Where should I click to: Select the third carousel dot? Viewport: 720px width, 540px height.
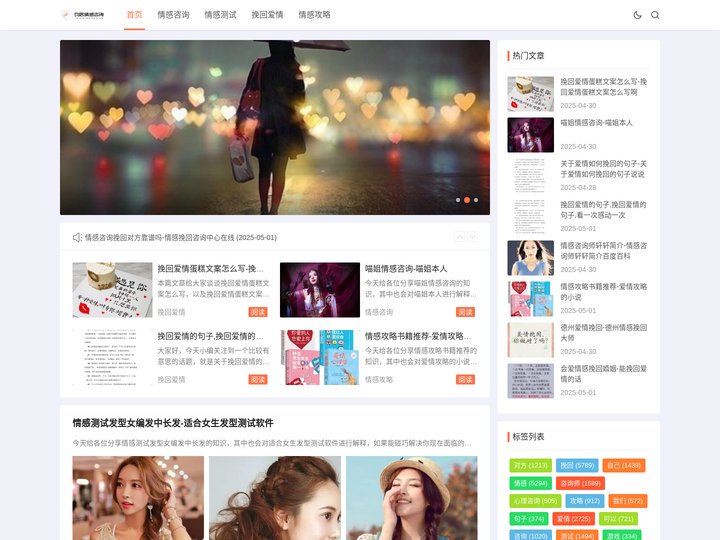pyautogui.click(x=476, y=200)
